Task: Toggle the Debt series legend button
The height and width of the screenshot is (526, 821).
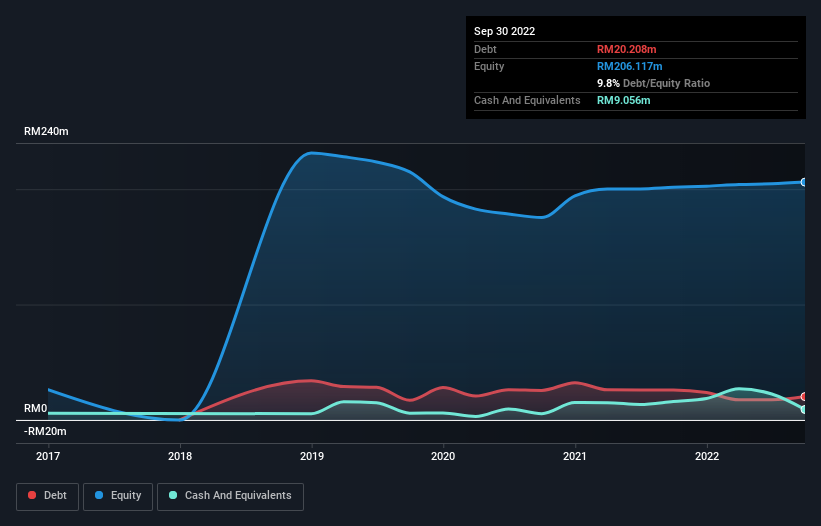Action: point(48,496)
